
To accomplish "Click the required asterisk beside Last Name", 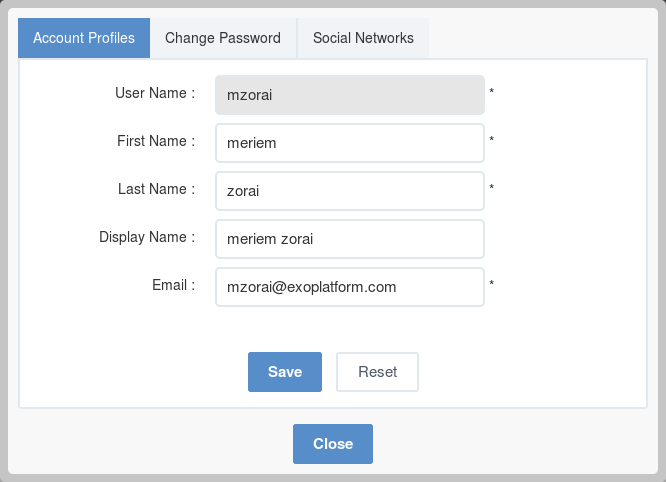I will pos(491,187).
